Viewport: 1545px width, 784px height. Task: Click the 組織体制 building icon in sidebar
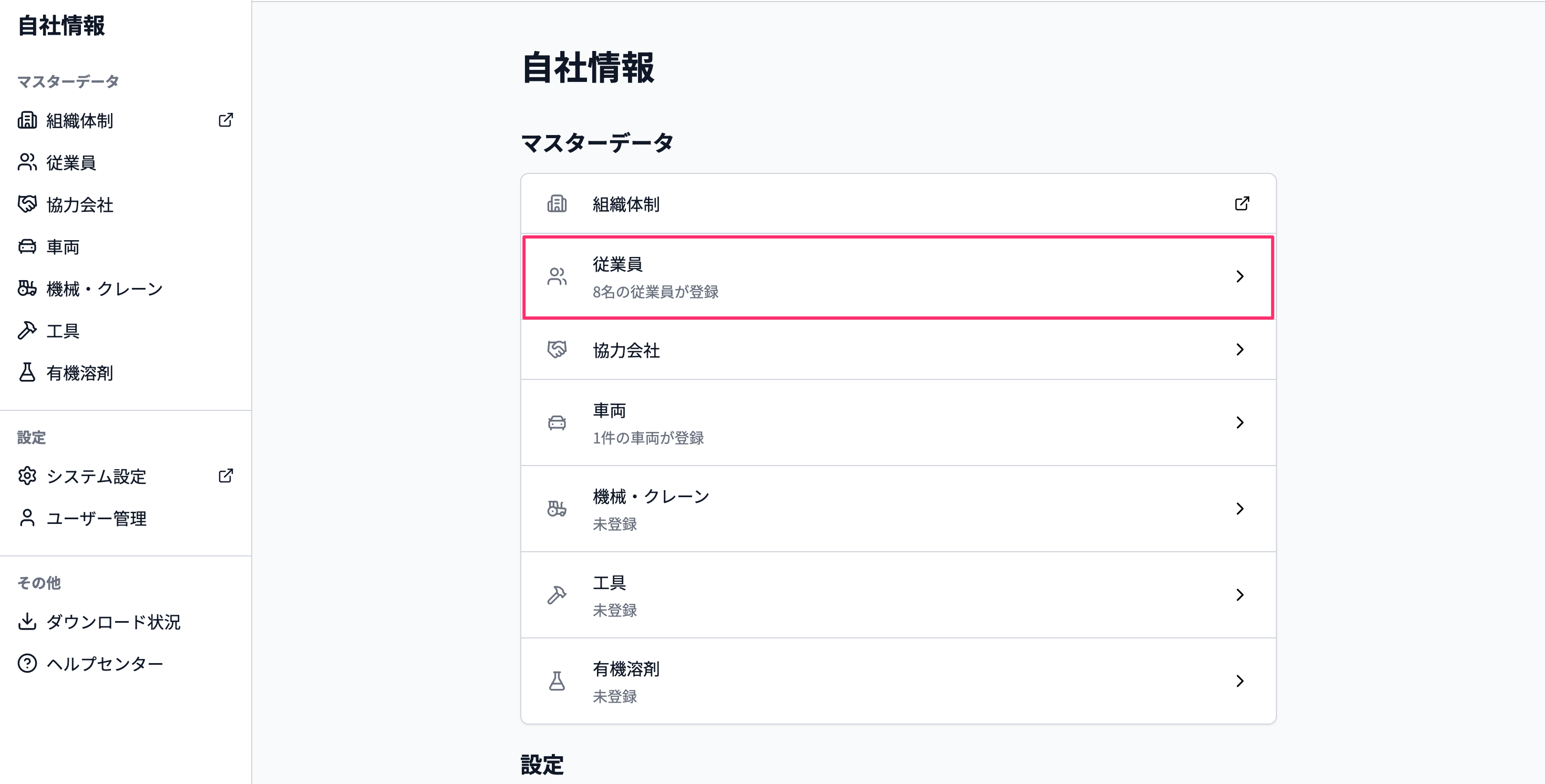pyautogui.click(x=27, y=120)
